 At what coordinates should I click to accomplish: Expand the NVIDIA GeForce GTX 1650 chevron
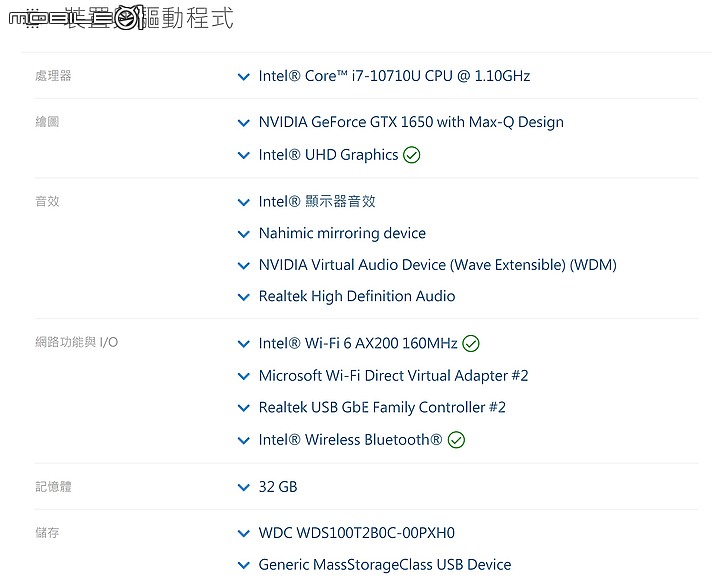pyautogui.click(x=244, y=123)
